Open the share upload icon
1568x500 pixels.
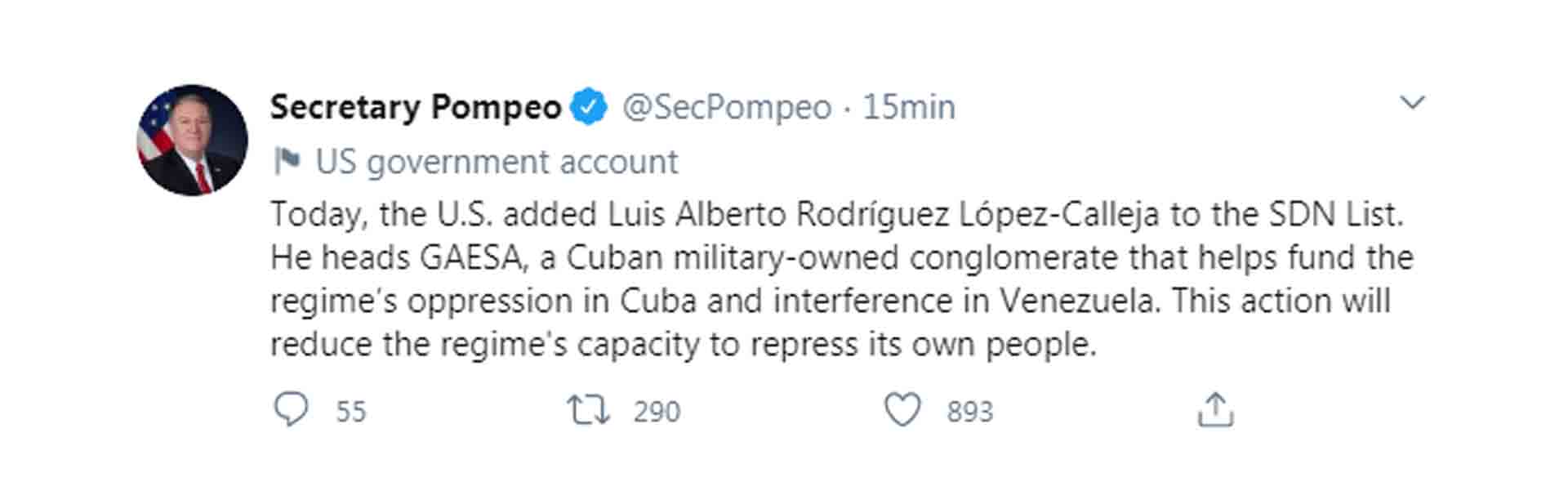pyautogui.click(x=1215, y=410)
